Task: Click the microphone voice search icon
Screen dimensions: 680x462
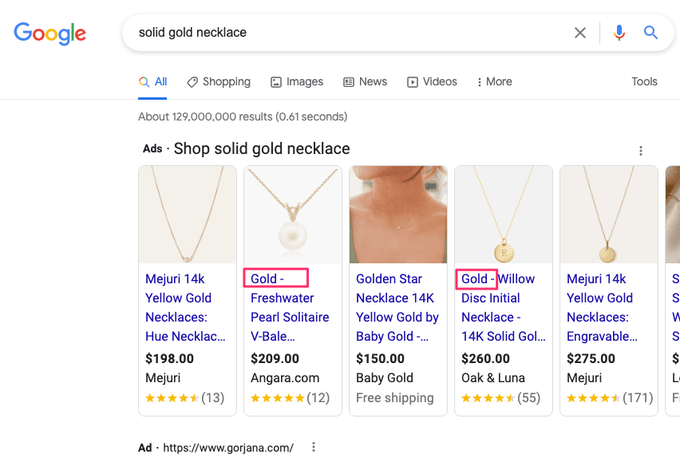Action: click(x=619, y=33)
